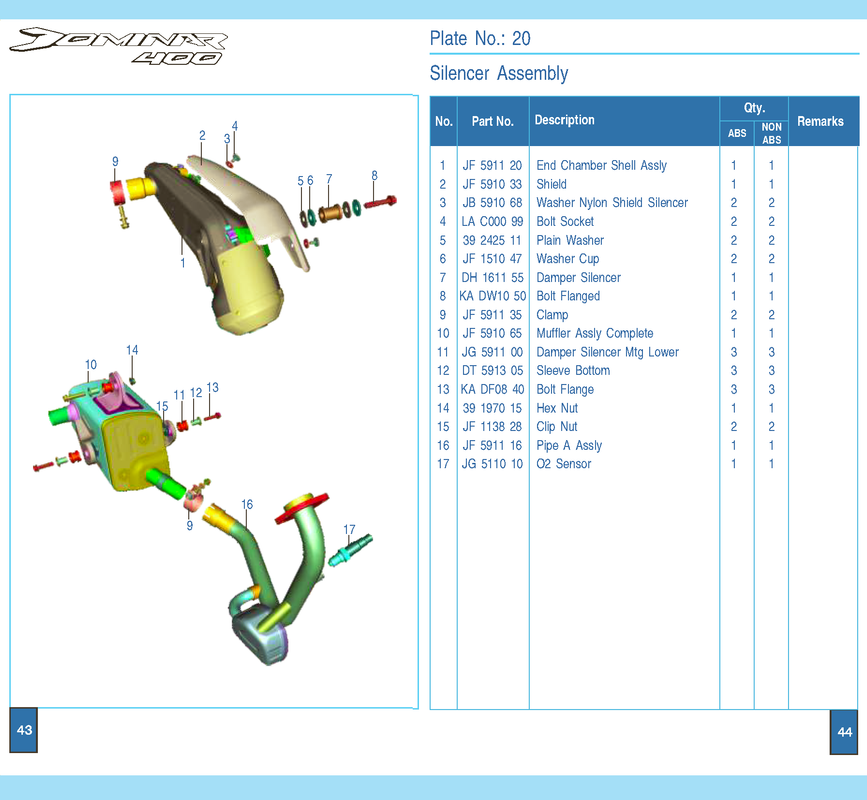Click diagram callout number 8
The height and width of the screenshot is (800, 867).
click(374, 175)
